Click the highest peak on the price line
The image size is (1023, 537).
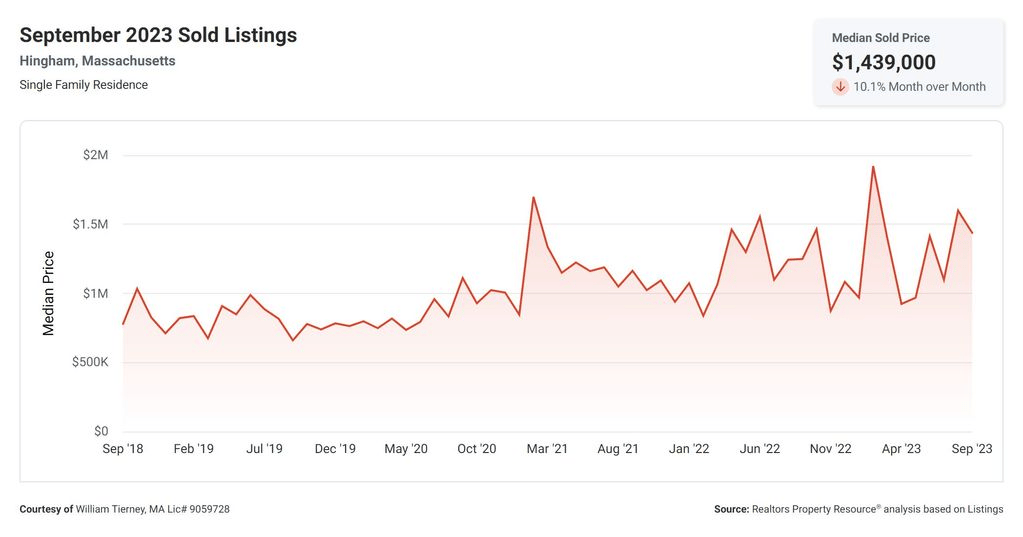pos(873,167)
